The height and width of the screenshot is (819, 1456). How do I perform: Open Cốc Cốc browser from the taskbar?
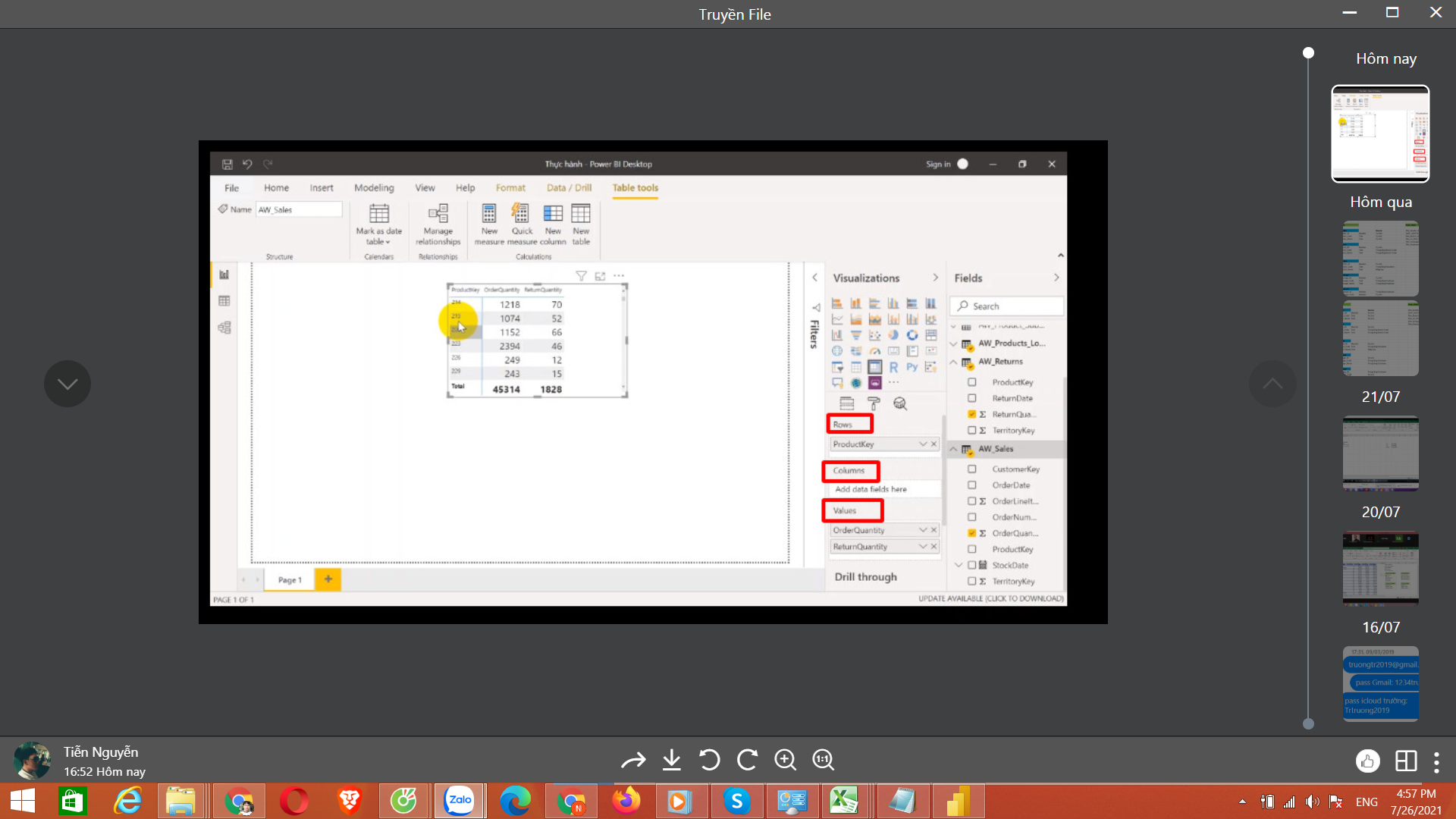click(403, 801)
